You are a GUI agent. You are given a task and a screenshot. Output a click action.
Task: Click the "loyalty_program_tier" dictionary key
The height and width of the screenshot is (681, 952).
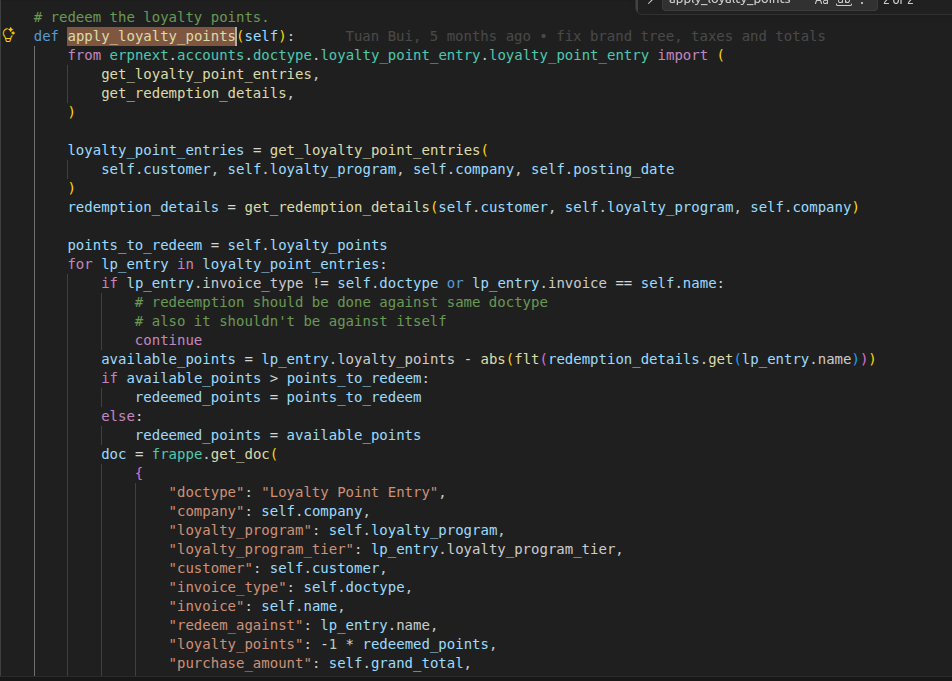[261, 549]
